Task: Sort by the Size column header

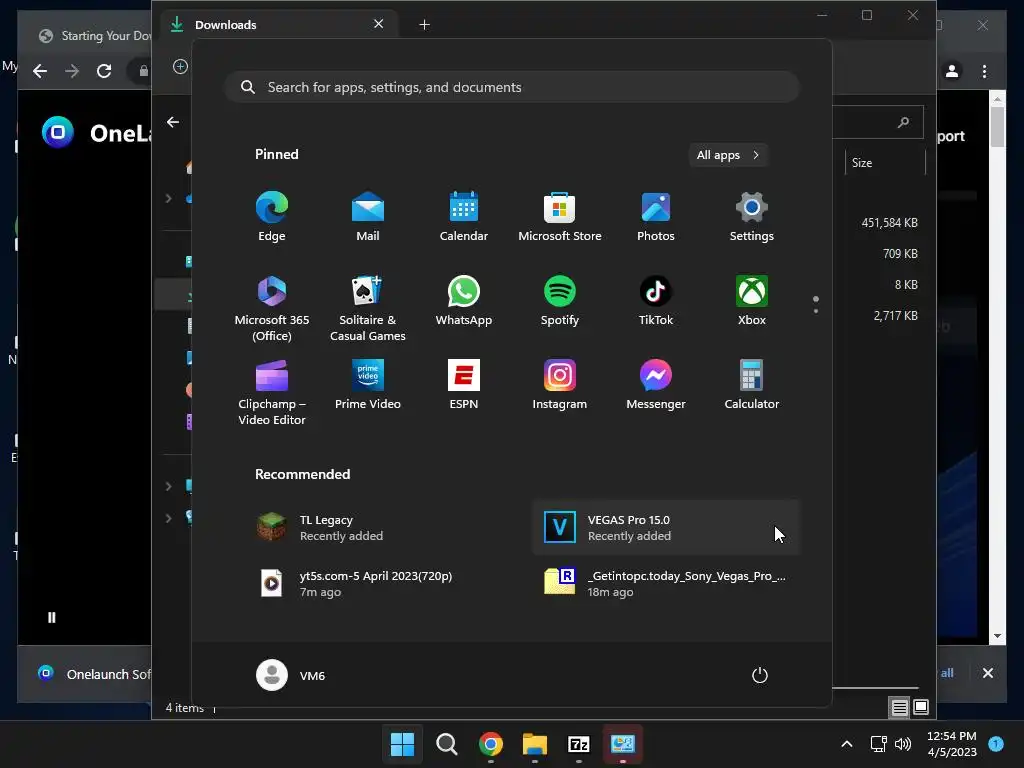Action: [x=885, y=163]
